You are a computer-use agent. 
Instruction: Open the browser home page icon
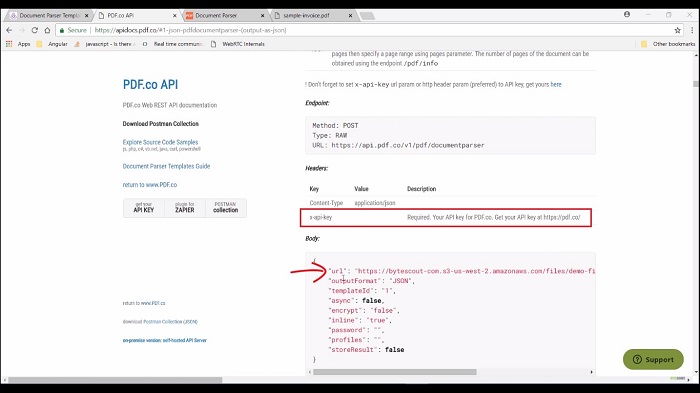[x=47, y=30]
